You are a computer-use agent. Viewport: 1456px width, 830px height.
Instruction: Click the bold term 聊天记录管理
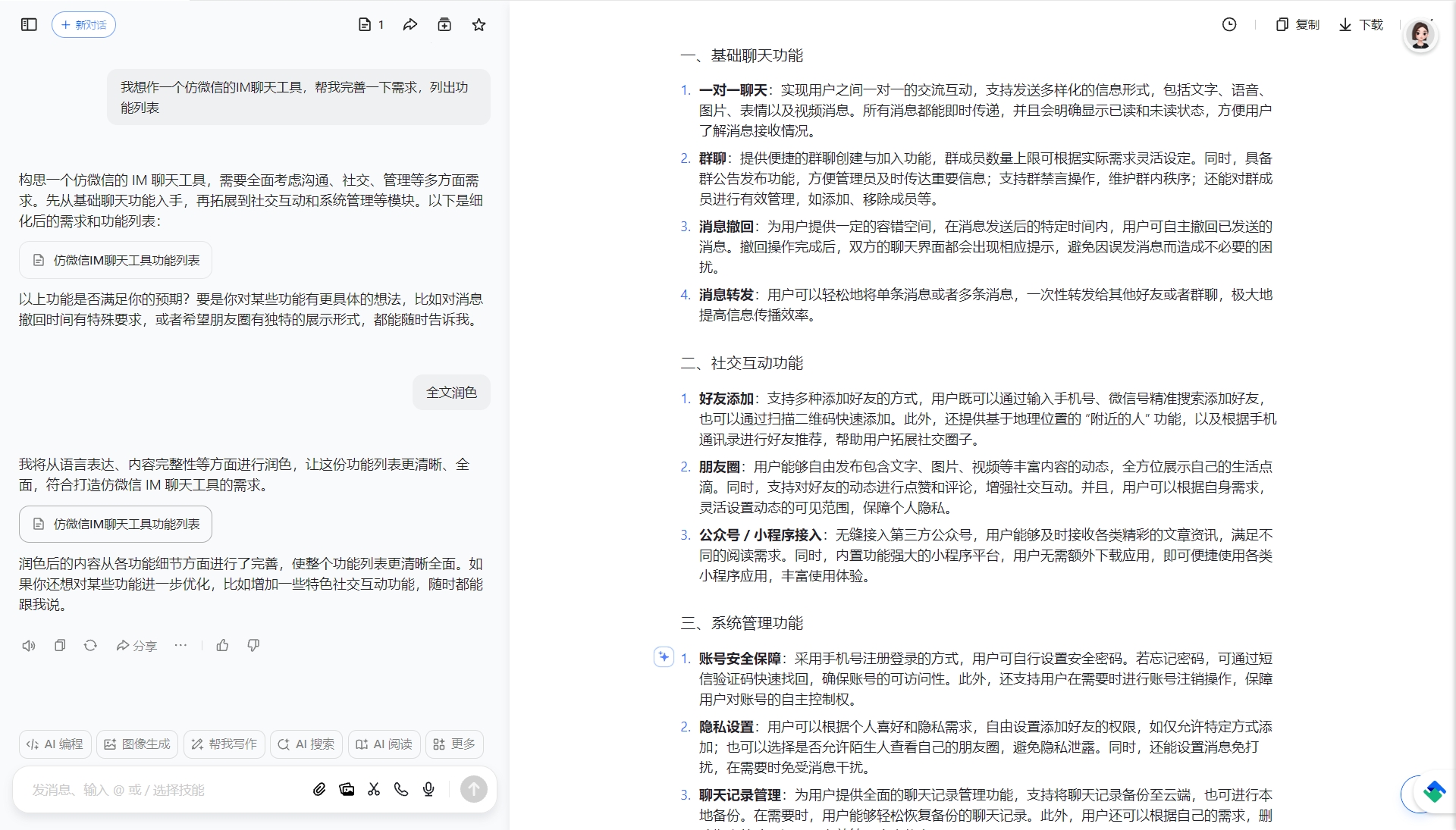(740, 795)
